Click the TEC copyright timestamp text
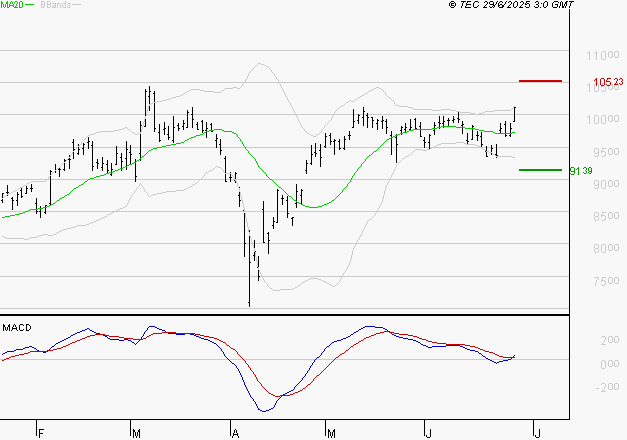The width and height of the screenshot is (627, 440). (511, 4)
